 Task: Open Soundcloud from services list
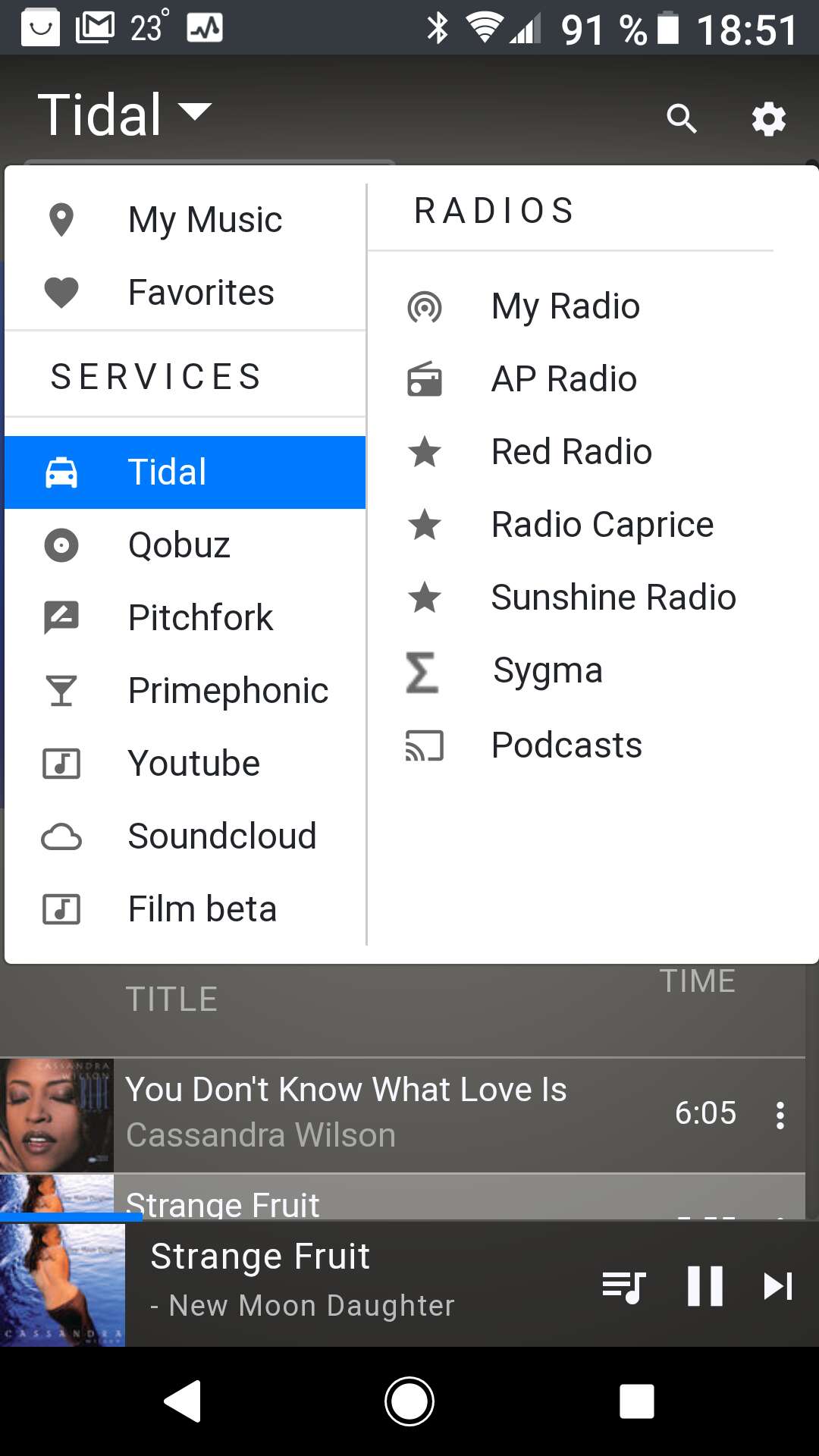pos(185,836)
